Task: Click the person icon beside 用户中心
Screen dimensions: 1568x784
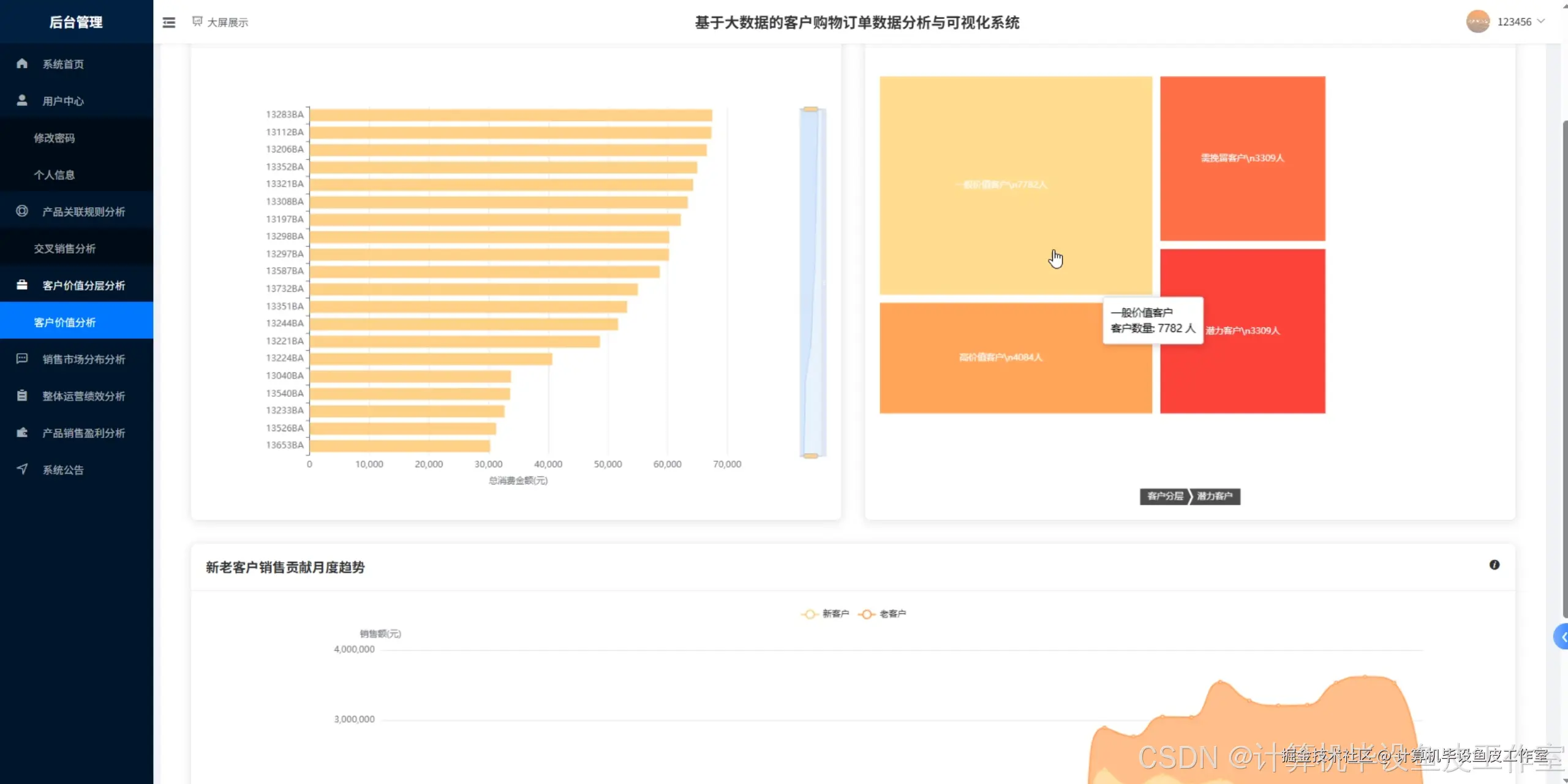Action: (x=22, y=100)
